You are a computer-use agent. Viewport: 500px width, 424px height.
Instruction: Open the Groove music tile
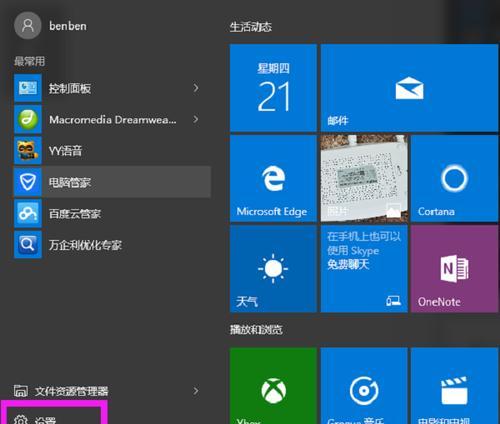pos(364,386)
